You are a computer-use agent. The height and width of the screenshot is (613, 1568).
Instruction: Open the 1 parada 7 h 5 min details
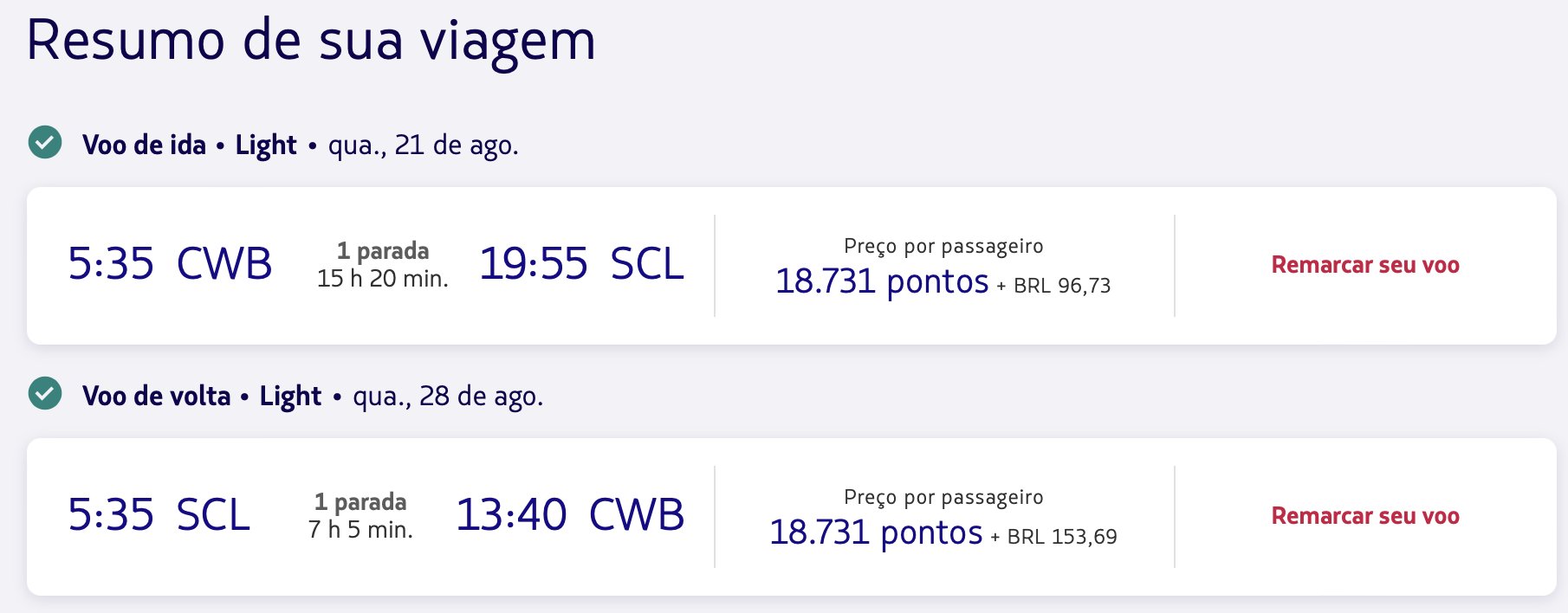point(360,516)
